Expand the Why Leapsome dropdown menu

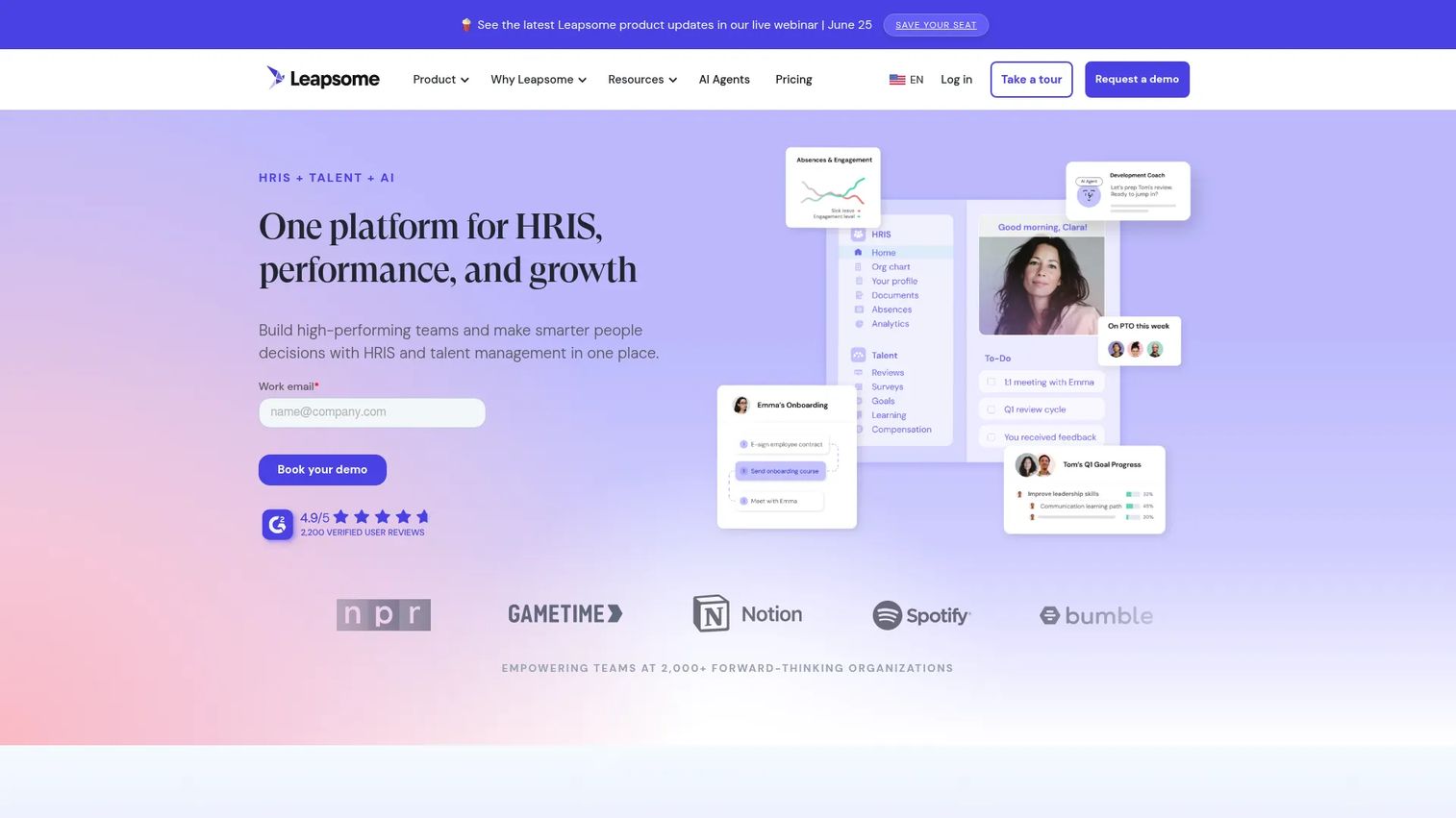[539, 80]
